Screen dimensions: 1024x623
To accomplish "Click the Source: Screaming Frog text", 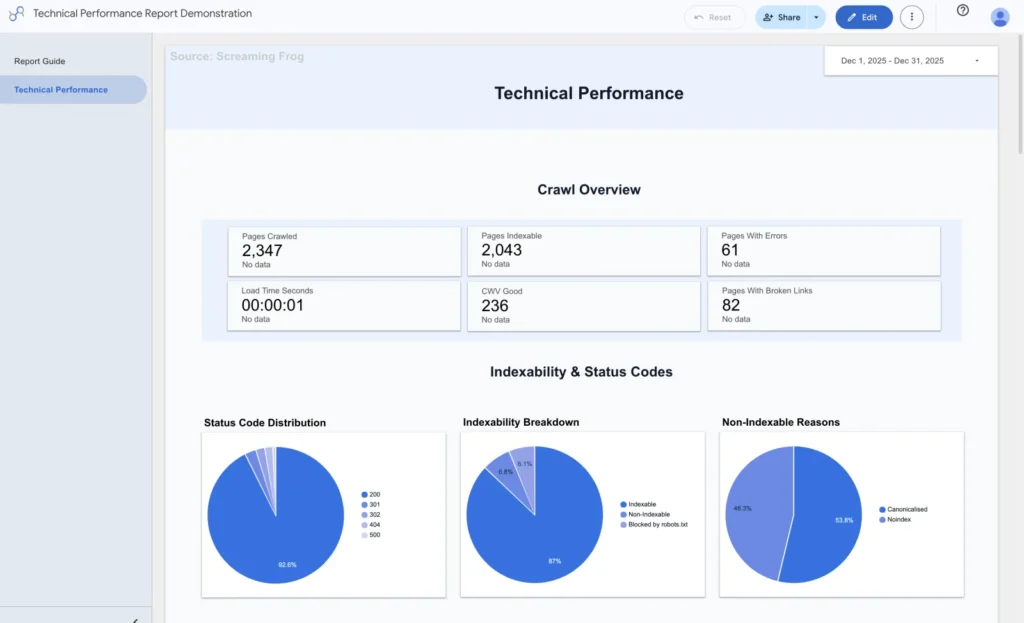I will [237, 56].
